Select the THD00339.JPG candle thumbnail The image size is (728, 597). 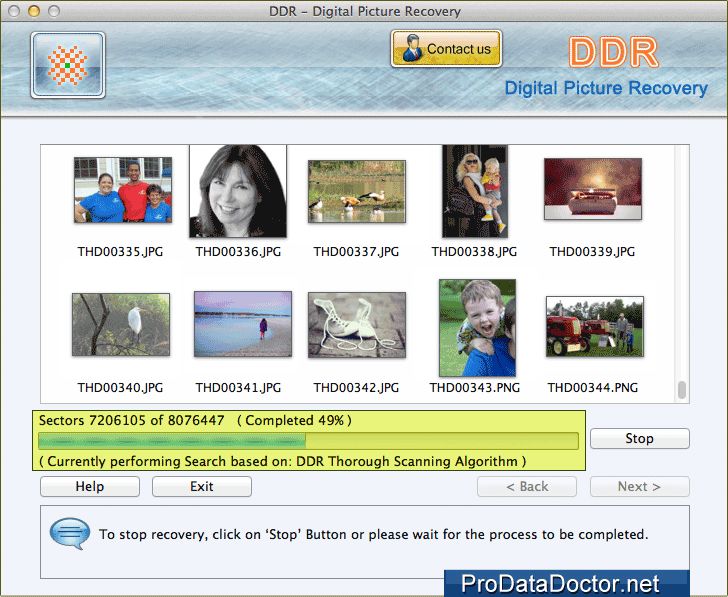[x=593, y=189]
